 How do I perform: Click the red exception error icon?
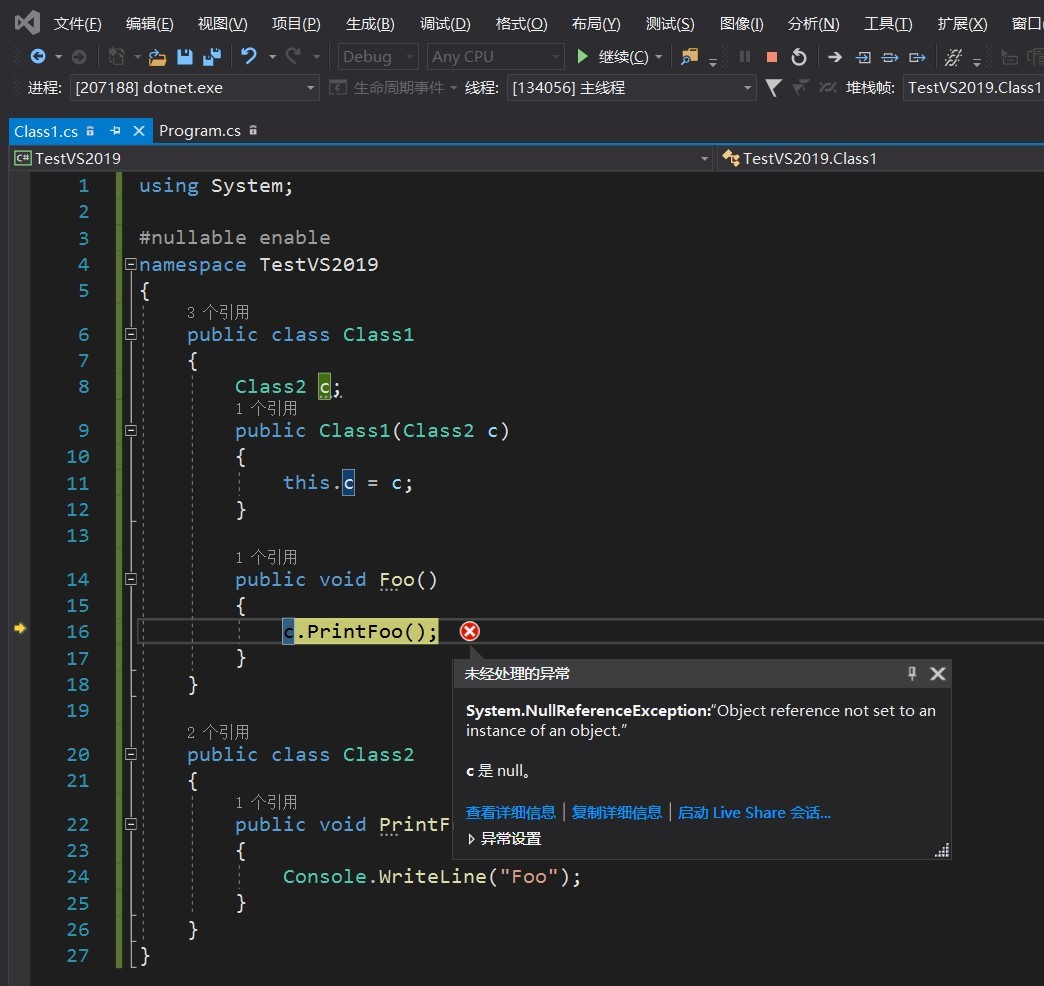pos(469,631)
